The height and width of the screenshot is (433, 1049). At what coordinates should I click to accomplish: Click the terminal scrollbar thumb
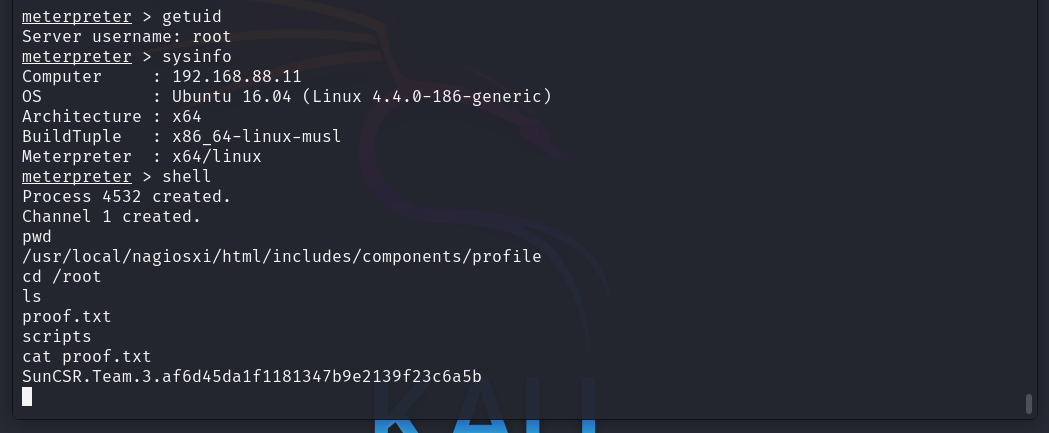pyautogui.click(x=1029, y=404)
